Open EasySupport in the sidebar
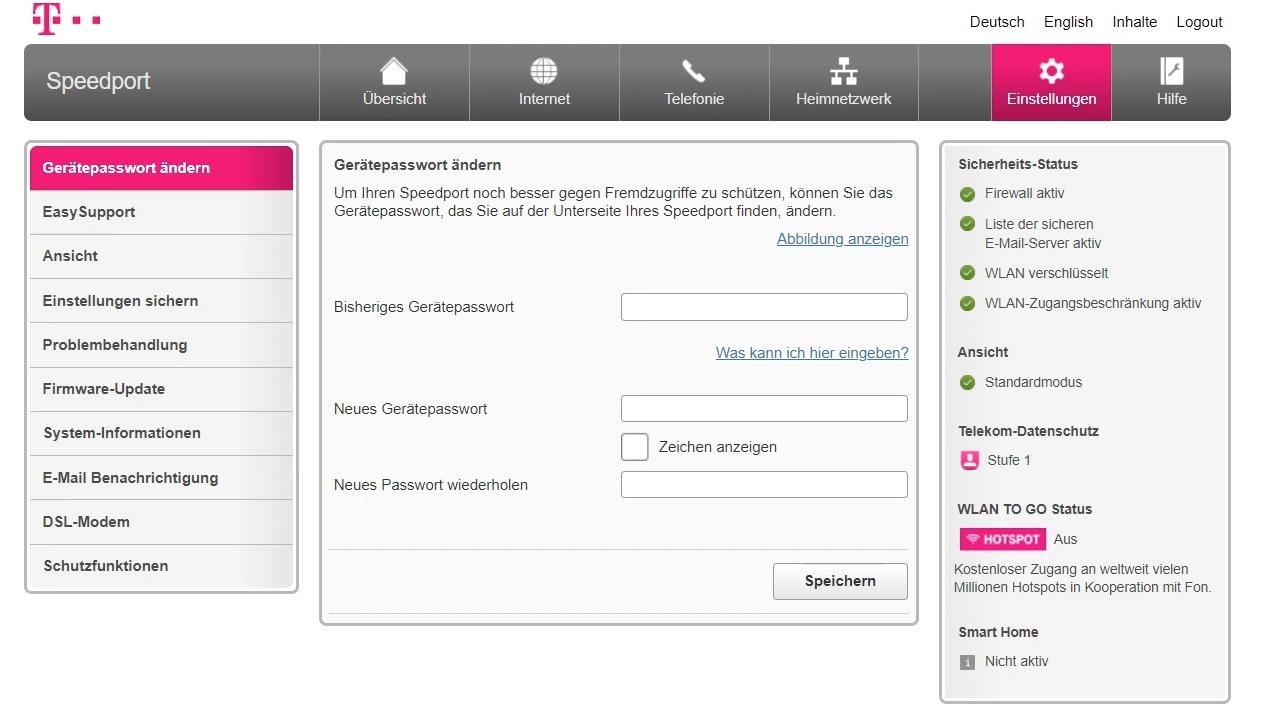 tap(161, 212)
